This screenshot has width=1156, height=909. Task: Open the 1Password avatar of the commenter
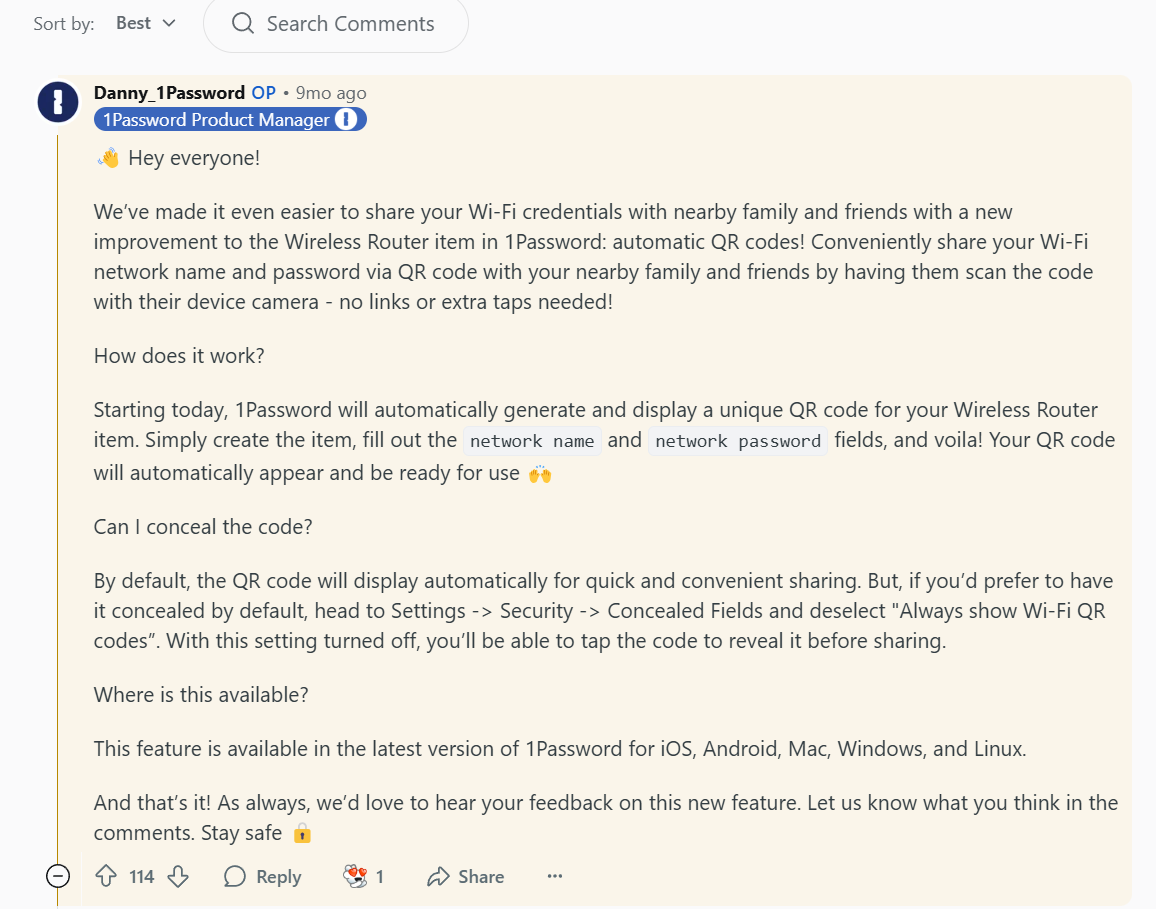[58, 103]
